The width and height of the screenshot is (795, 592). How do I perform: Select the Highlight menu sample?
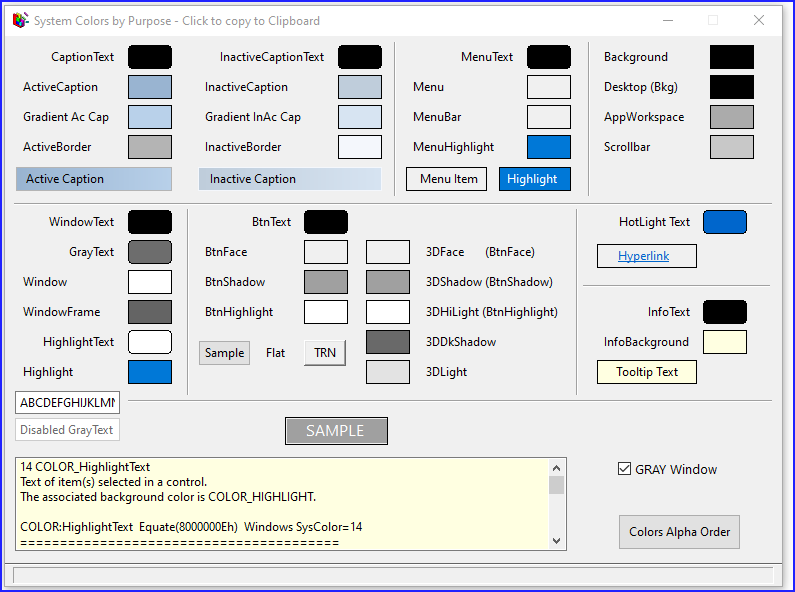click(535, 179)
